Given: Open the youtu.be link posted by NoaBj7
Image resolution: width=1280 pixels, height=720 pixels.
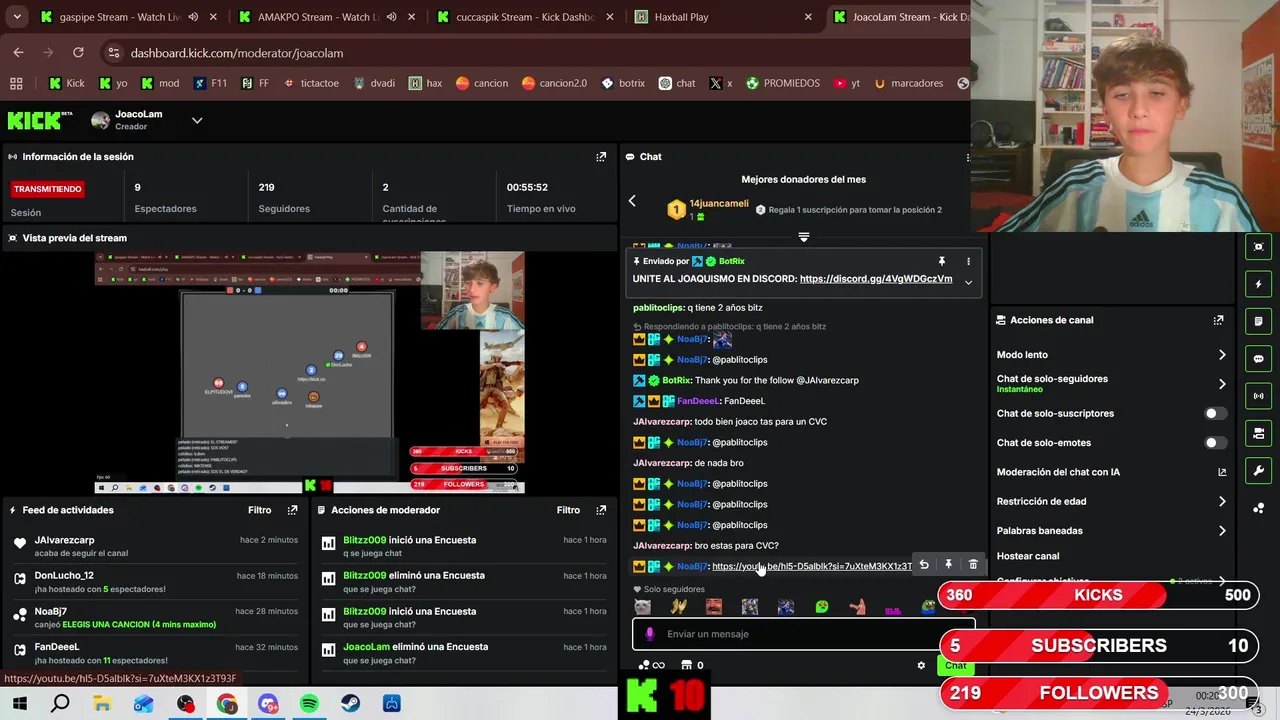Looking at the screenshot, I should point(811,567).
